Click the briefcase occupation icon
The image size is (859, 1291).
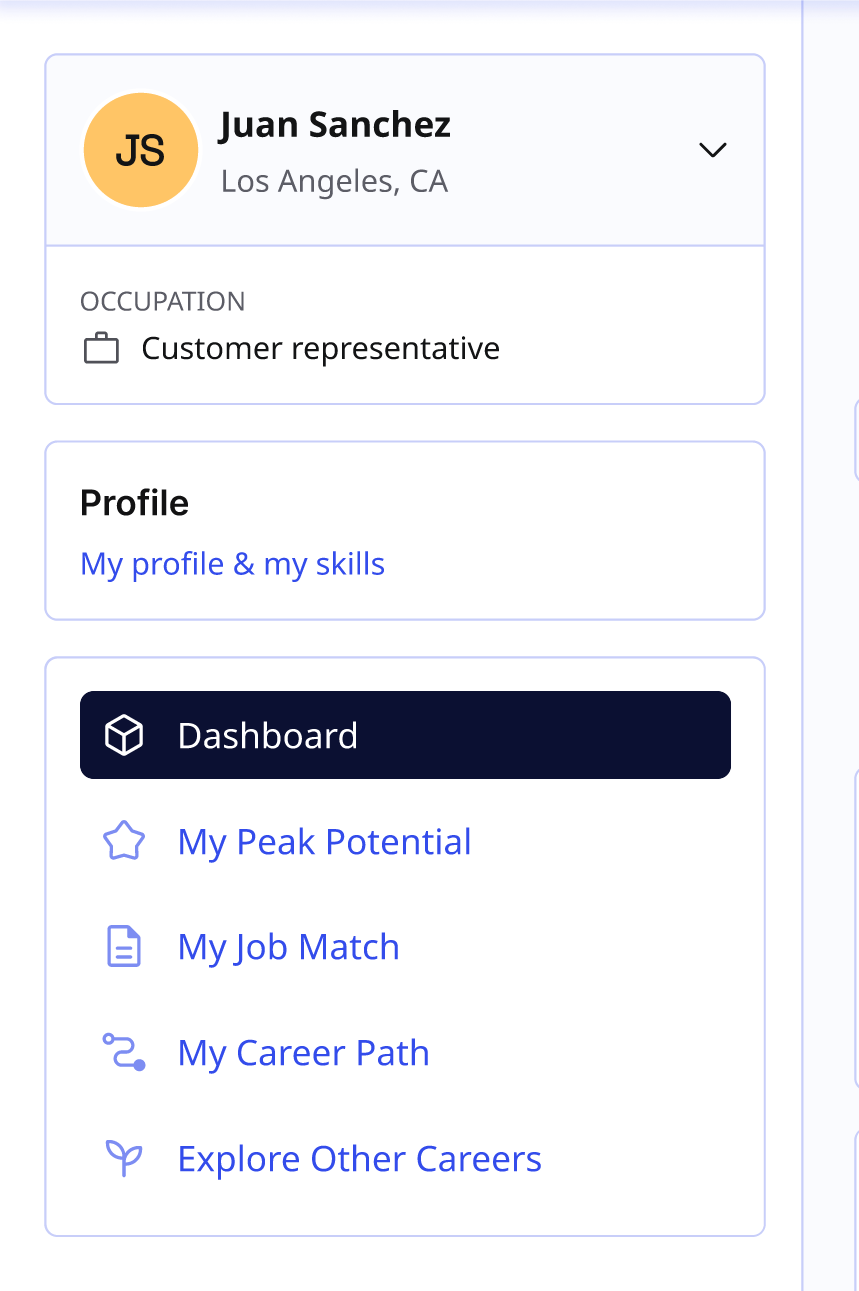[x=101, y=349]
